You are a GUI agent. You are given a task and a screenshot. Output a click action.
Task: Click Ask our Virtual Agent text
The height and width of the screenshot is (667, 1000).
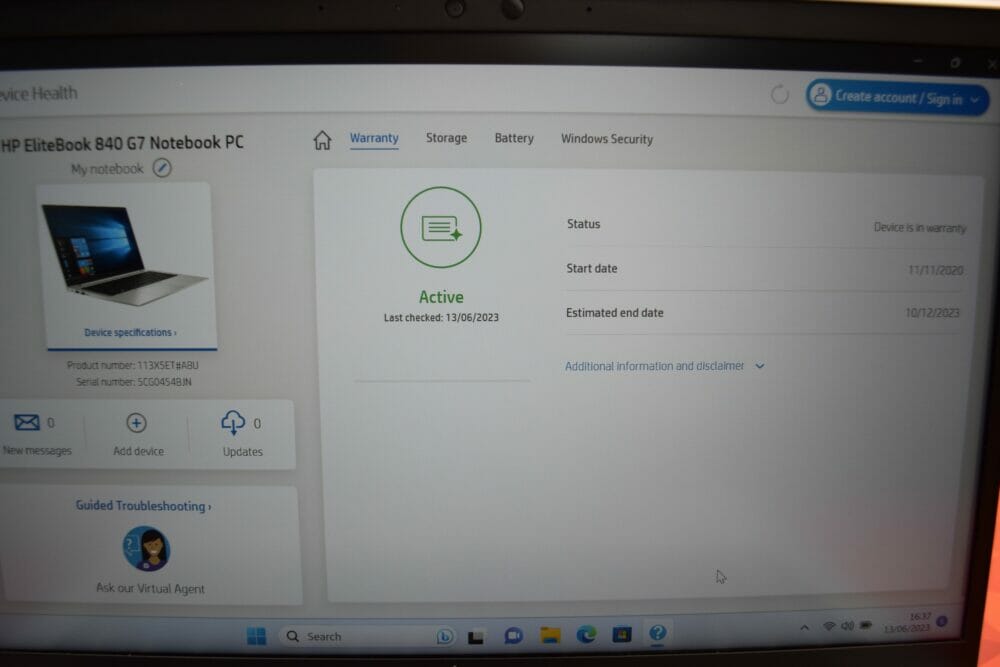[151, 588]
